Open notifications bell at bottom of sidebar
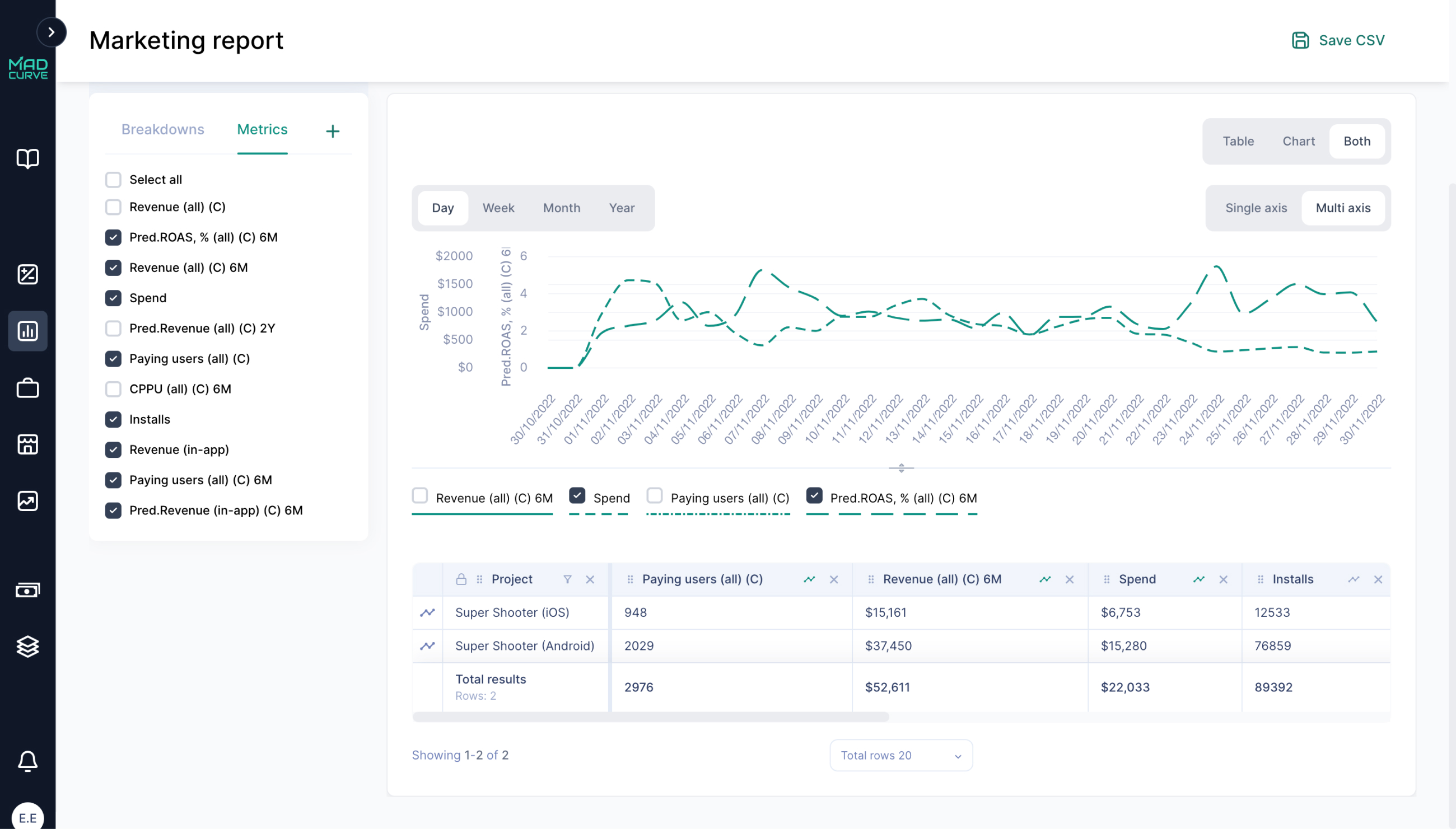 click(27, 761)
